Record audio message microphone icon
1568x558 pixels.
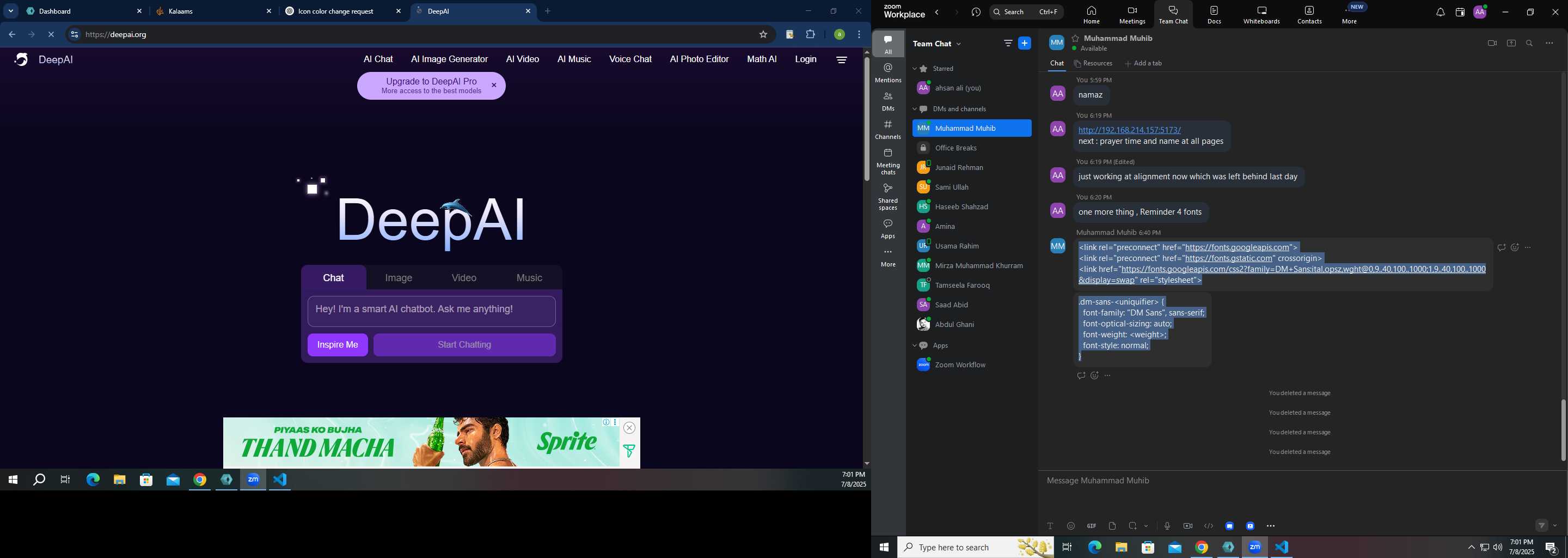(1167, 526)
